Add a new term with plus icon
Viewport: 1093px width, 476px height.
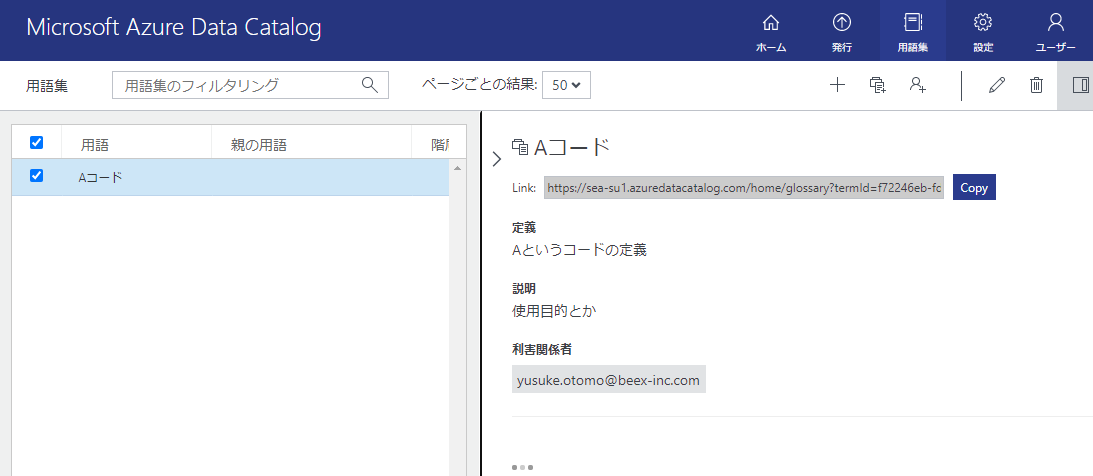[x=837, y=85]
